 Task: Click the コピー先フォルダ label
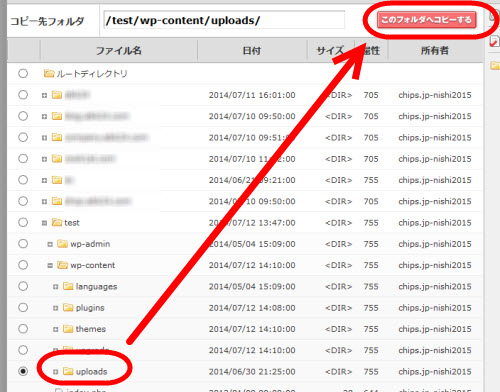[47, 21]
